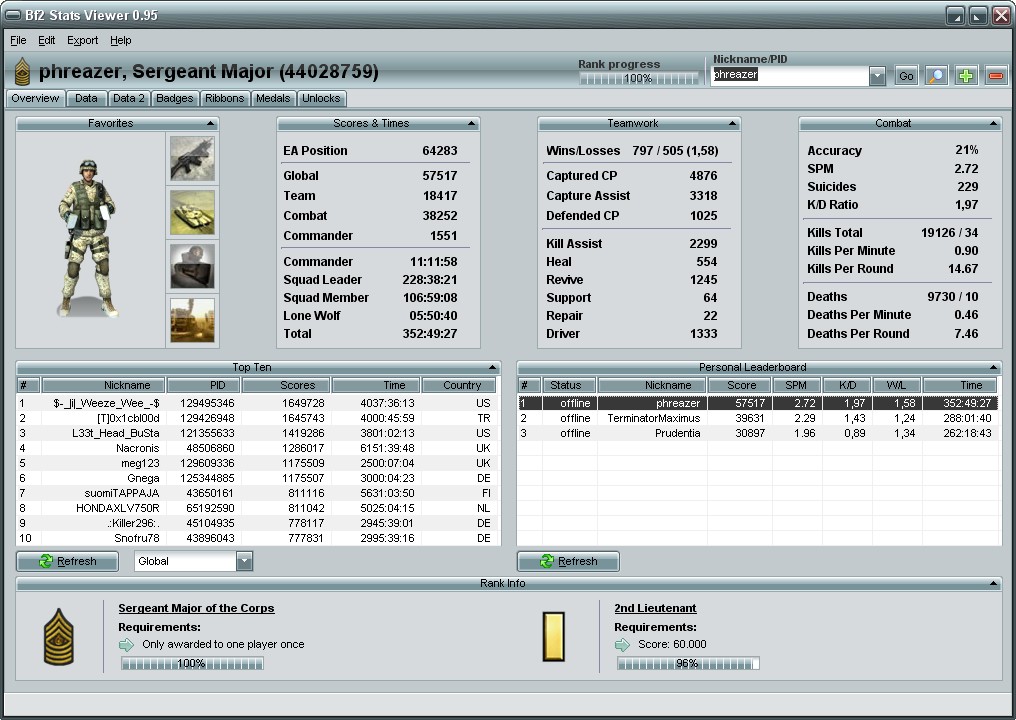
Task: Switch to the Data 2 tab
Action: click(128, 99)
